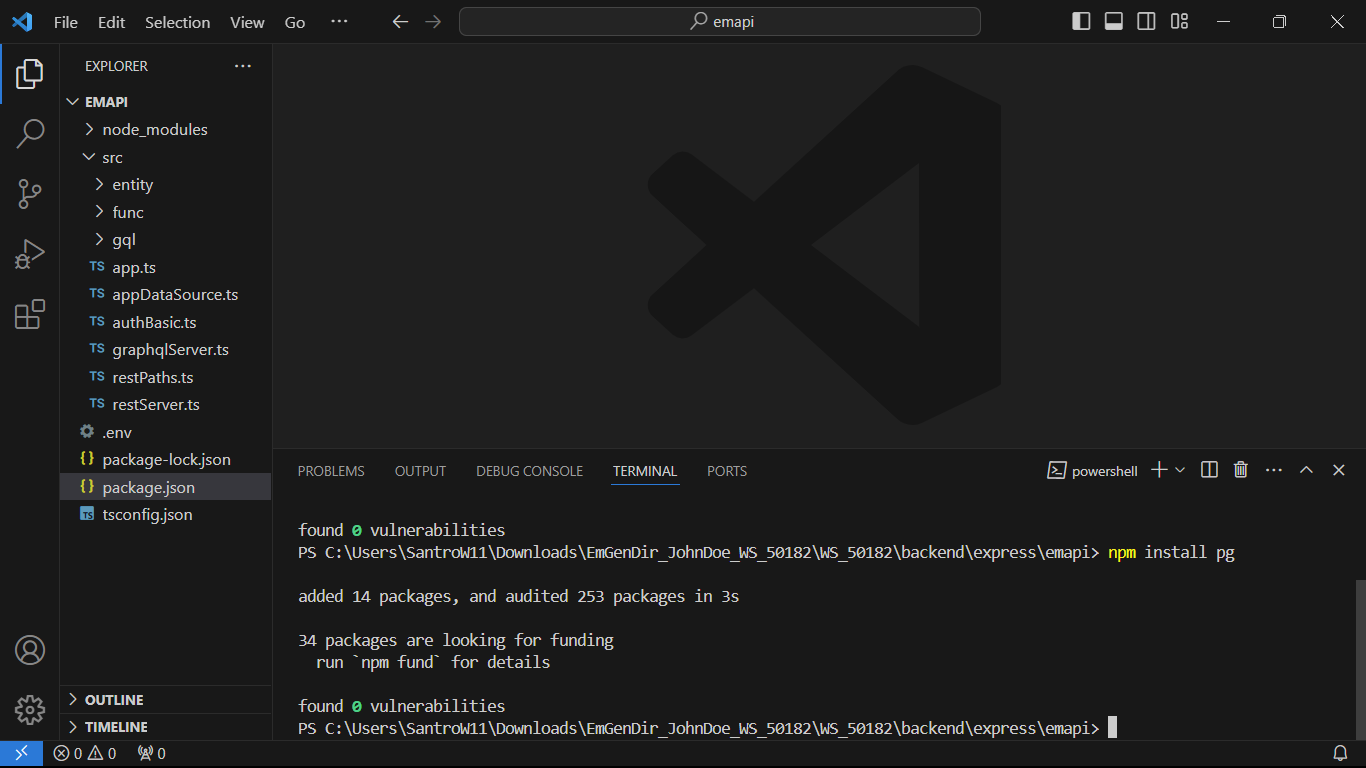Open restPaths.ts file
The image size is (1366, 768).
coord(166,377)
